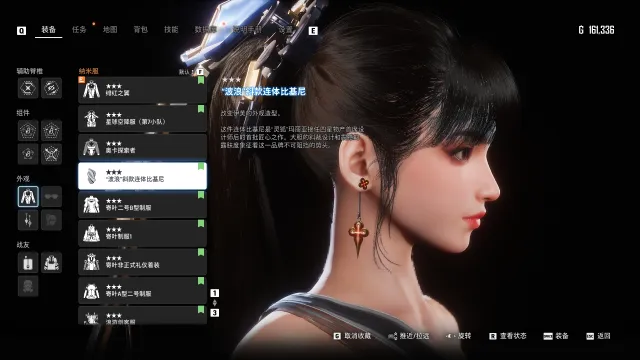Screen dimensions: 640x360
Task: Click the G 161,336 gold amount
Action: 596,30
